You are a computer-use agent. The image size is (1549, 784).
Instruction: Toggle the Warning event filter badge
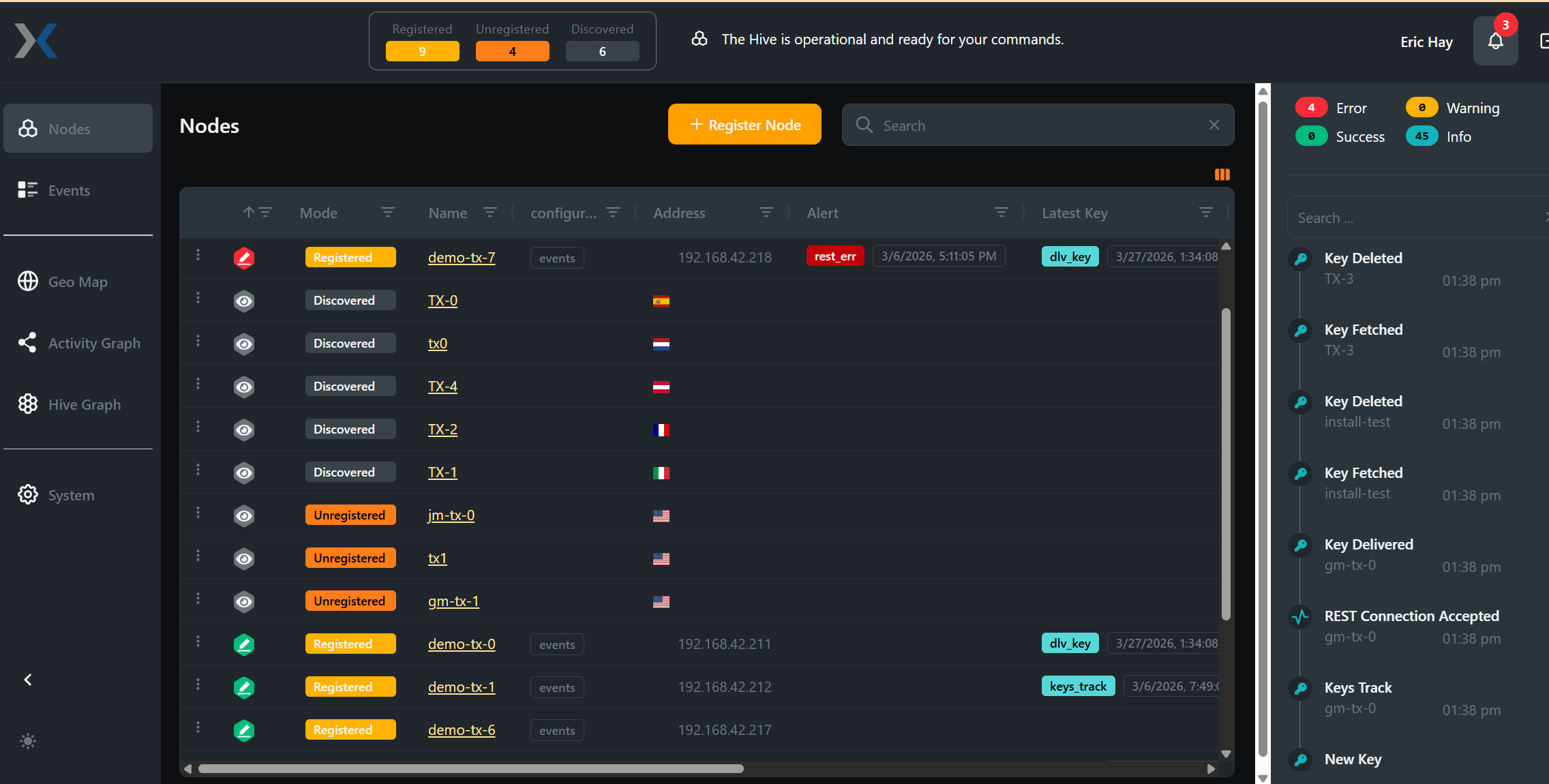coord(1422,108)
